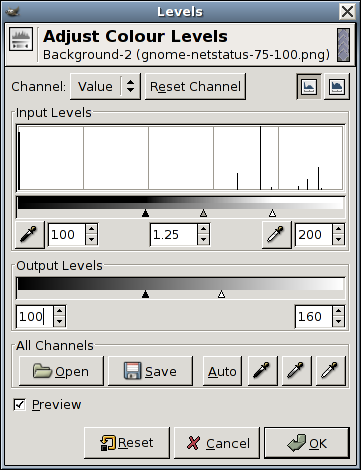Click the output low level input field
Image resolution: width=361 pixels, height=470 pixels.
point(35,316)
